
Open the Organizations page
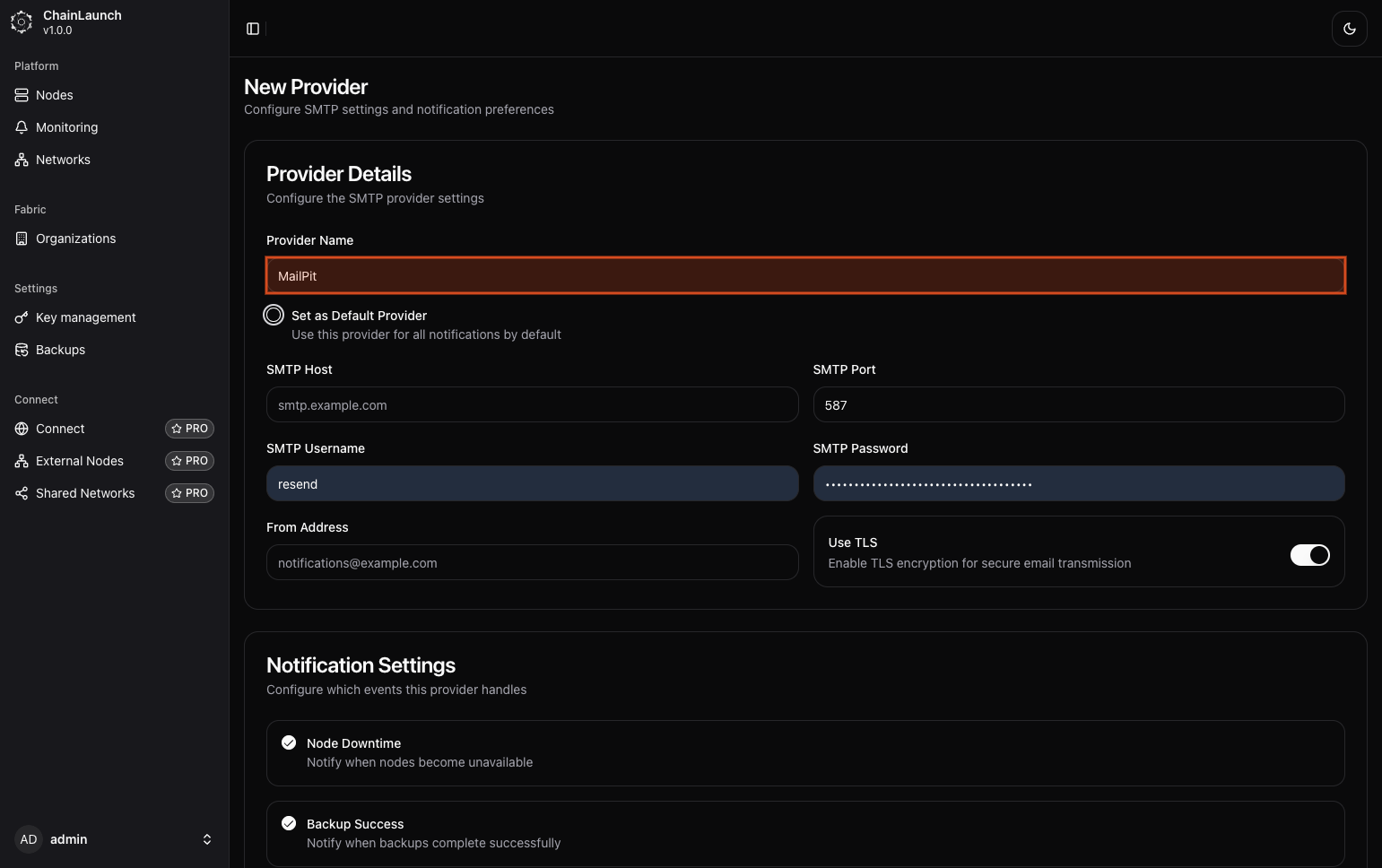75,239
